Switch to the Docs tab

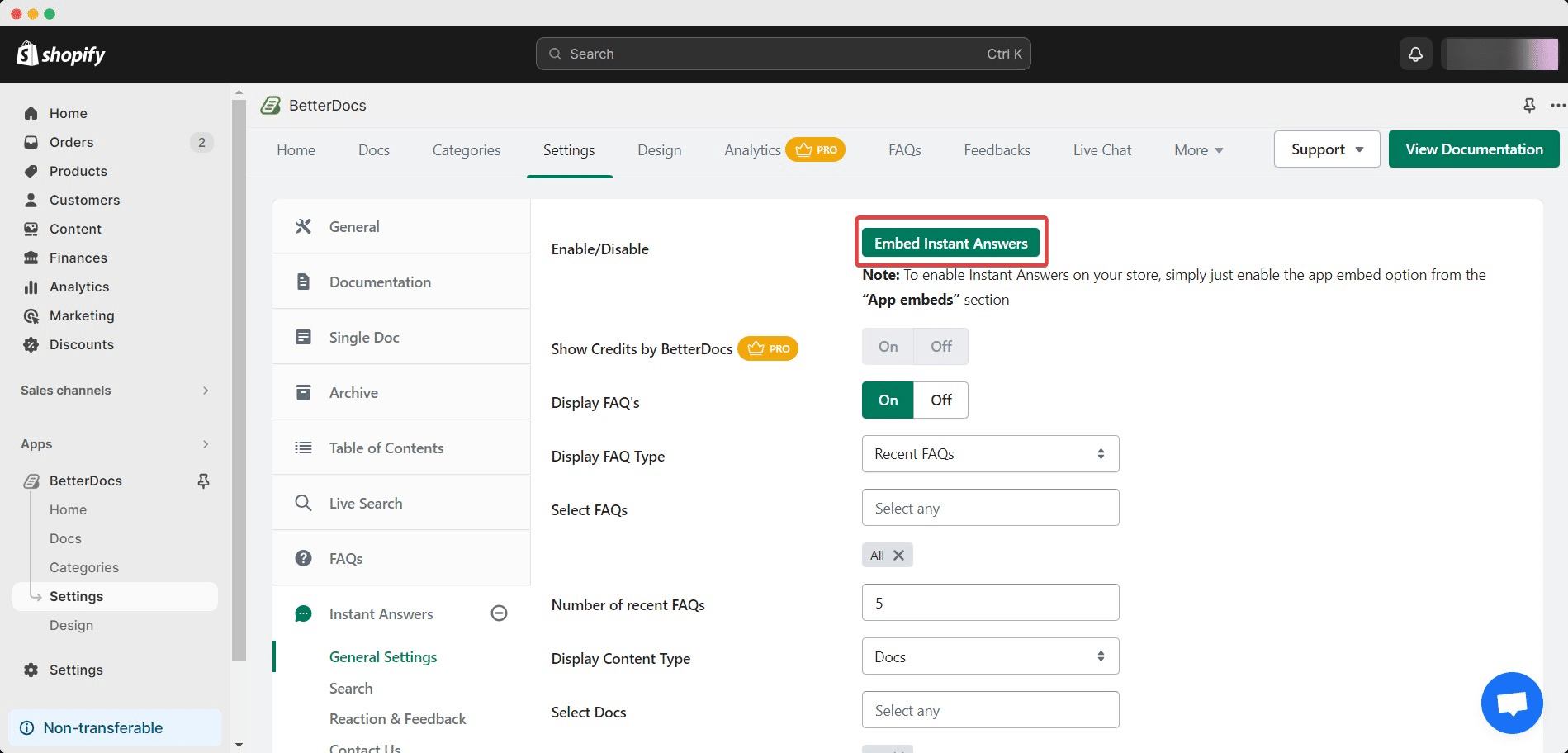(374, 150)
